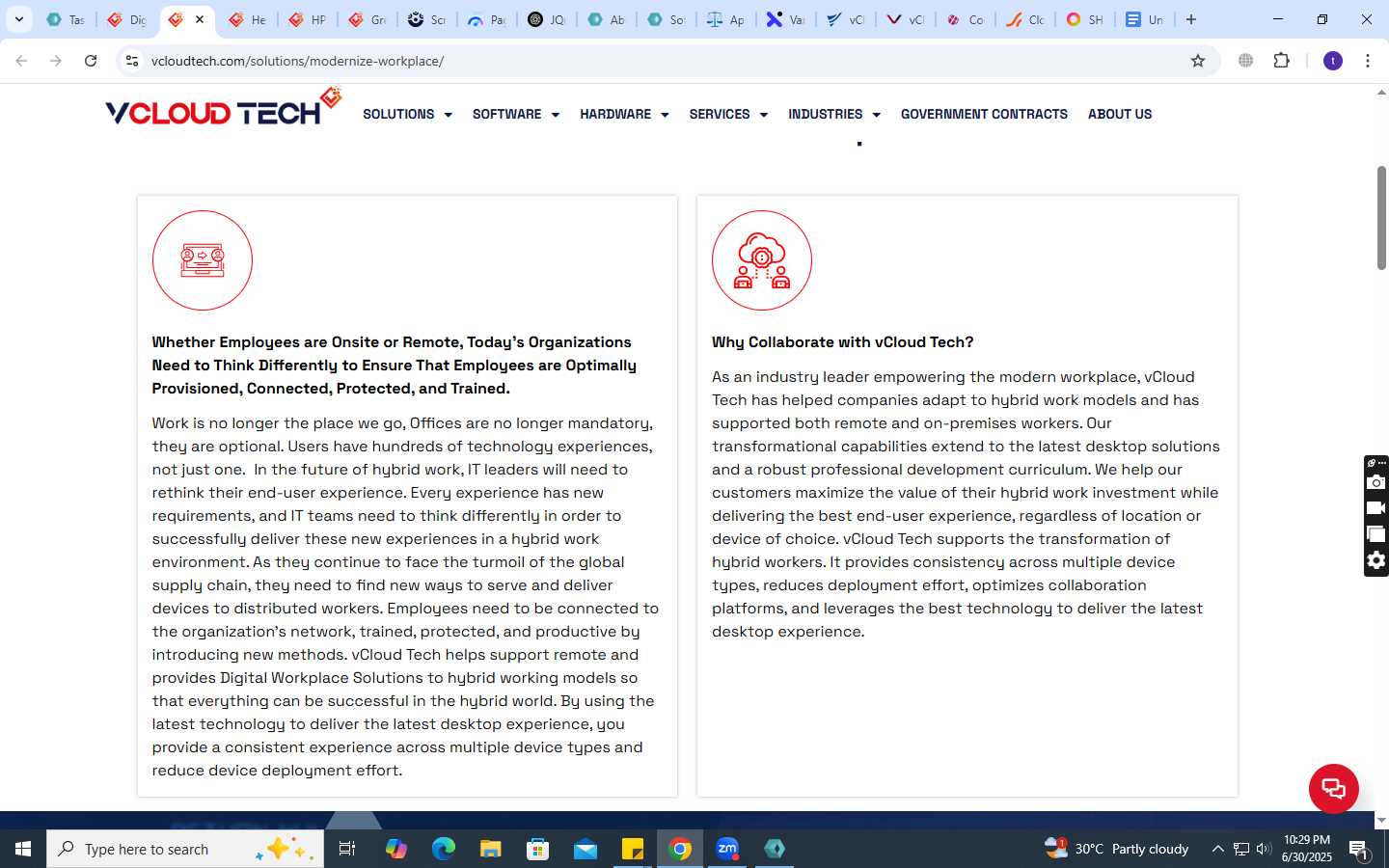Expand the SOFTWARE dropdown menu
Screen dimensions: 1389x868
click(x=516, y=114)
